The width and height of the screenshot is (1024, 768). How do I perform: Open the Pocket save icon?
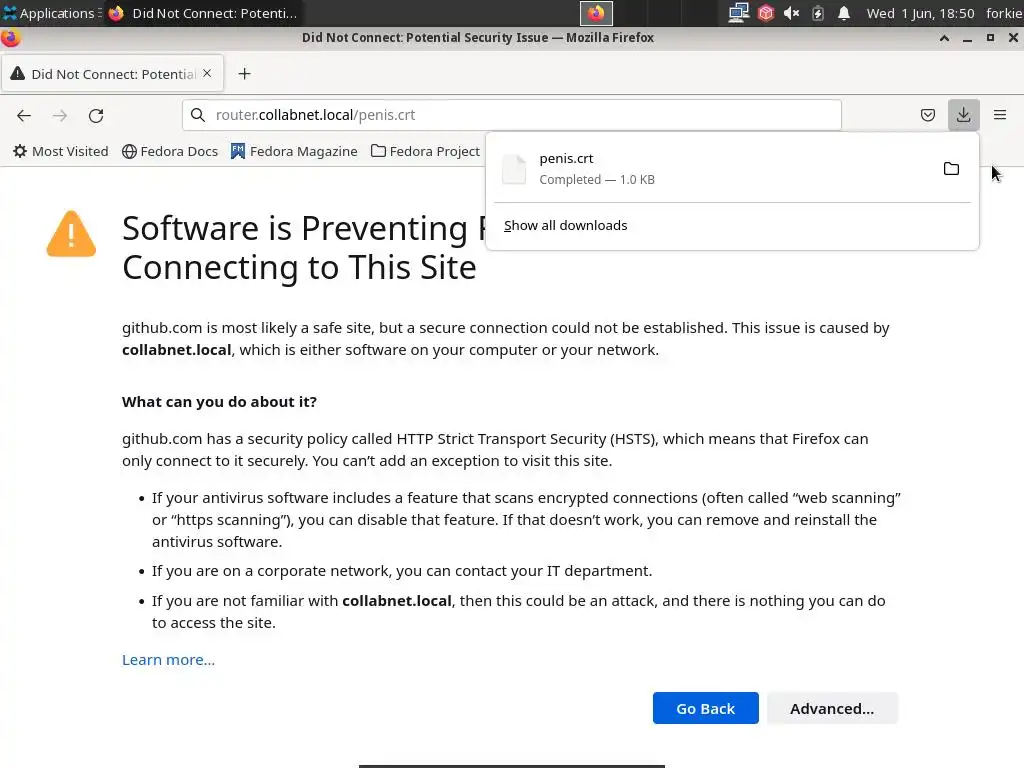(928, 115)
